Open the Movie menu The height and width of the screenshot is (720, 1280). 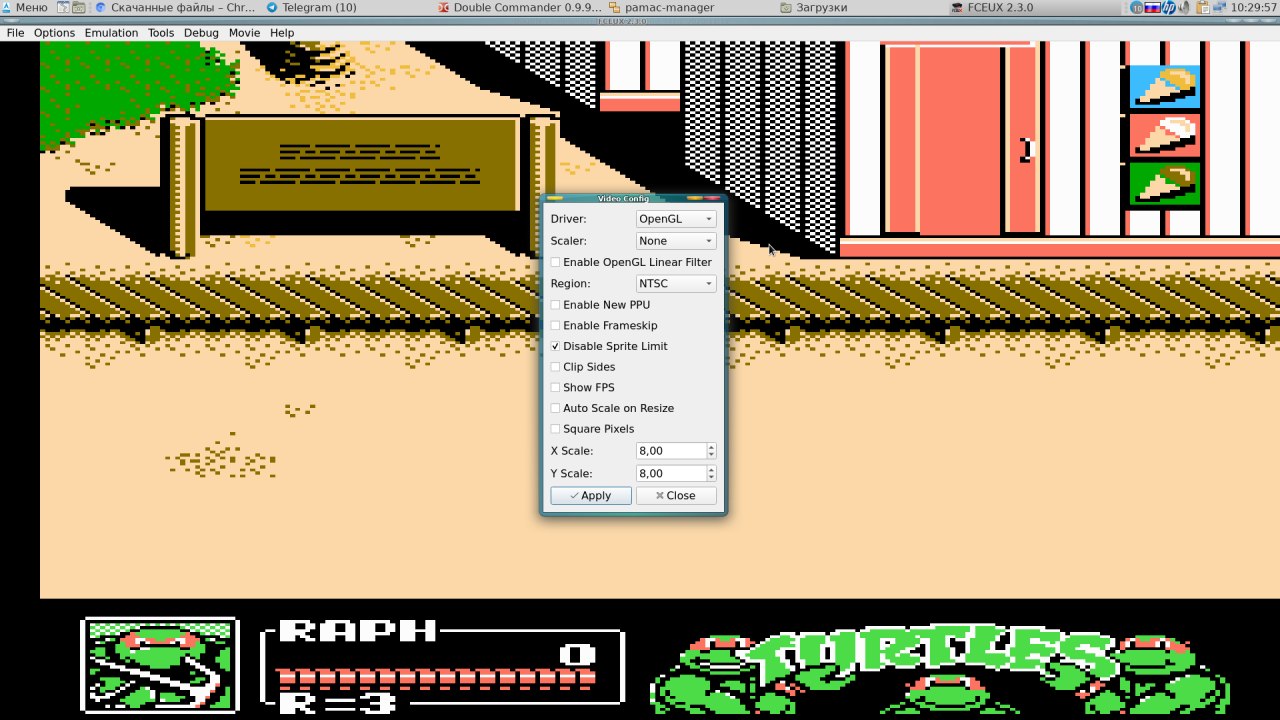pos(244,33)
